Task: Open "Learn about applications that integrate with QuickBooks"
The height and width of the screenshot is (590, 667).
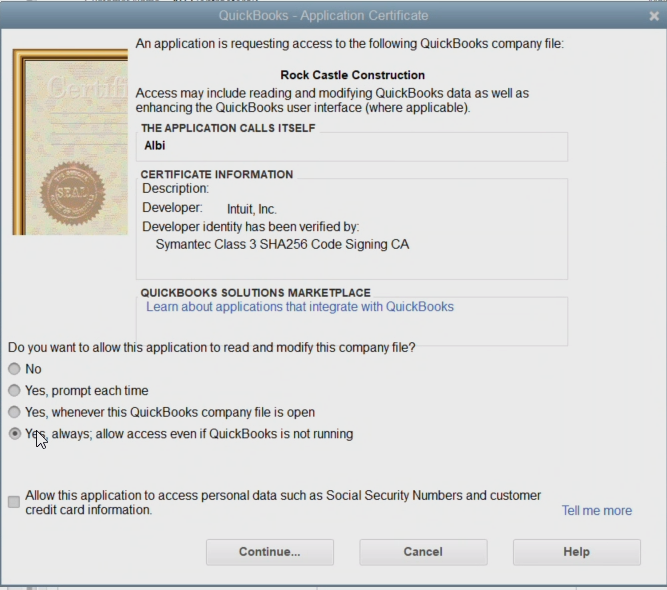Action: coord(300,307)
